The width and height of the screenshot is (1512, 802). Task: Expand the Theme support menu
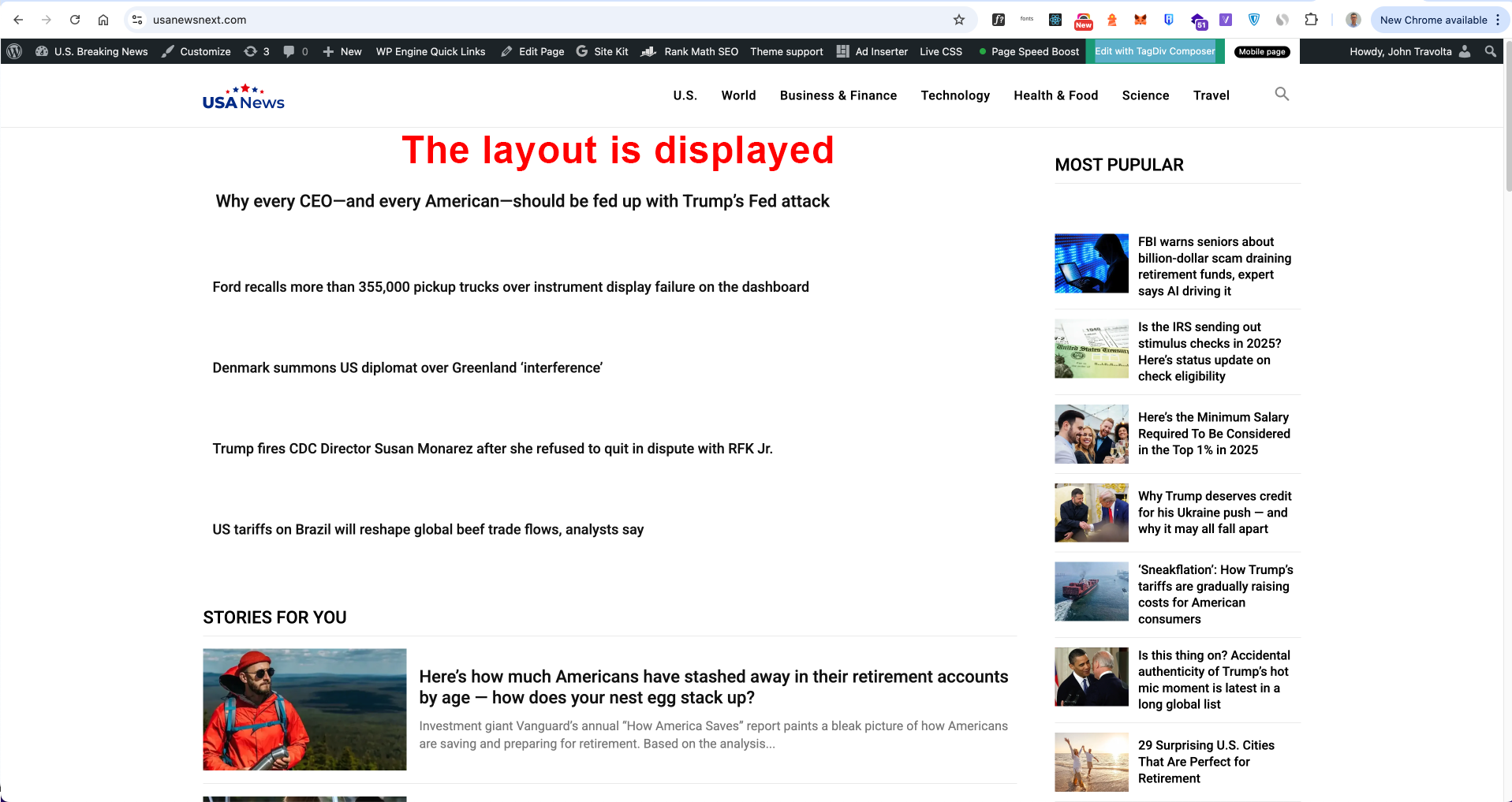click(786, 51)
